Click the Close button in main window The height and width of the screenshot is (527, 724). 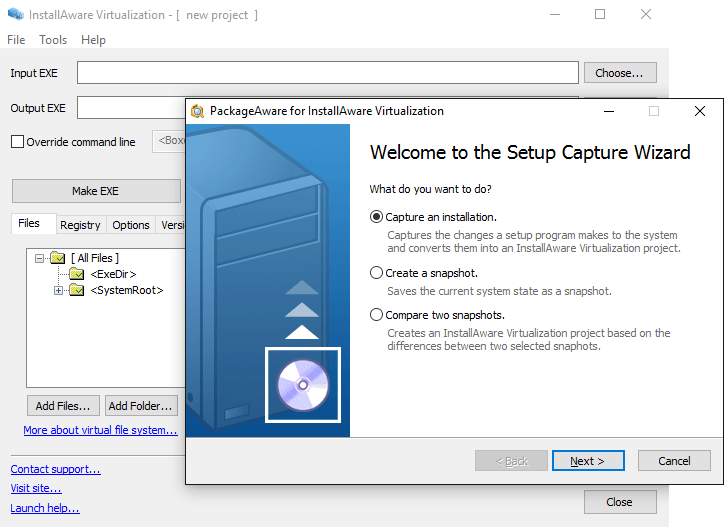point(620,502)
